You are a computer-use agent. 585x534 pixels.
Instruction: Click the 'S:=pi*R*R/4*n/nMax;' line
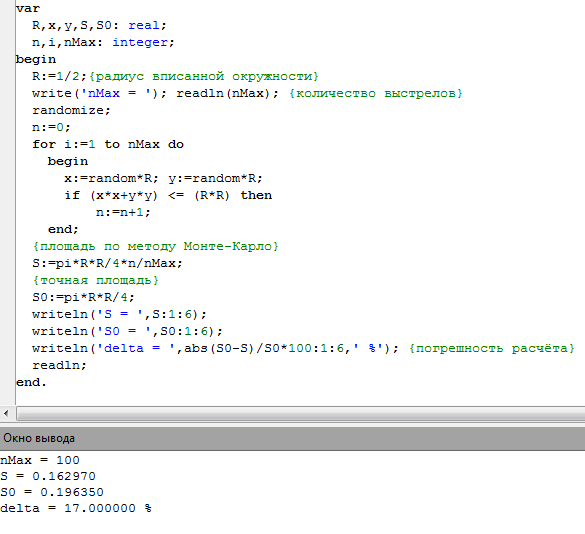pyautogui.click(x=107, y=263)
